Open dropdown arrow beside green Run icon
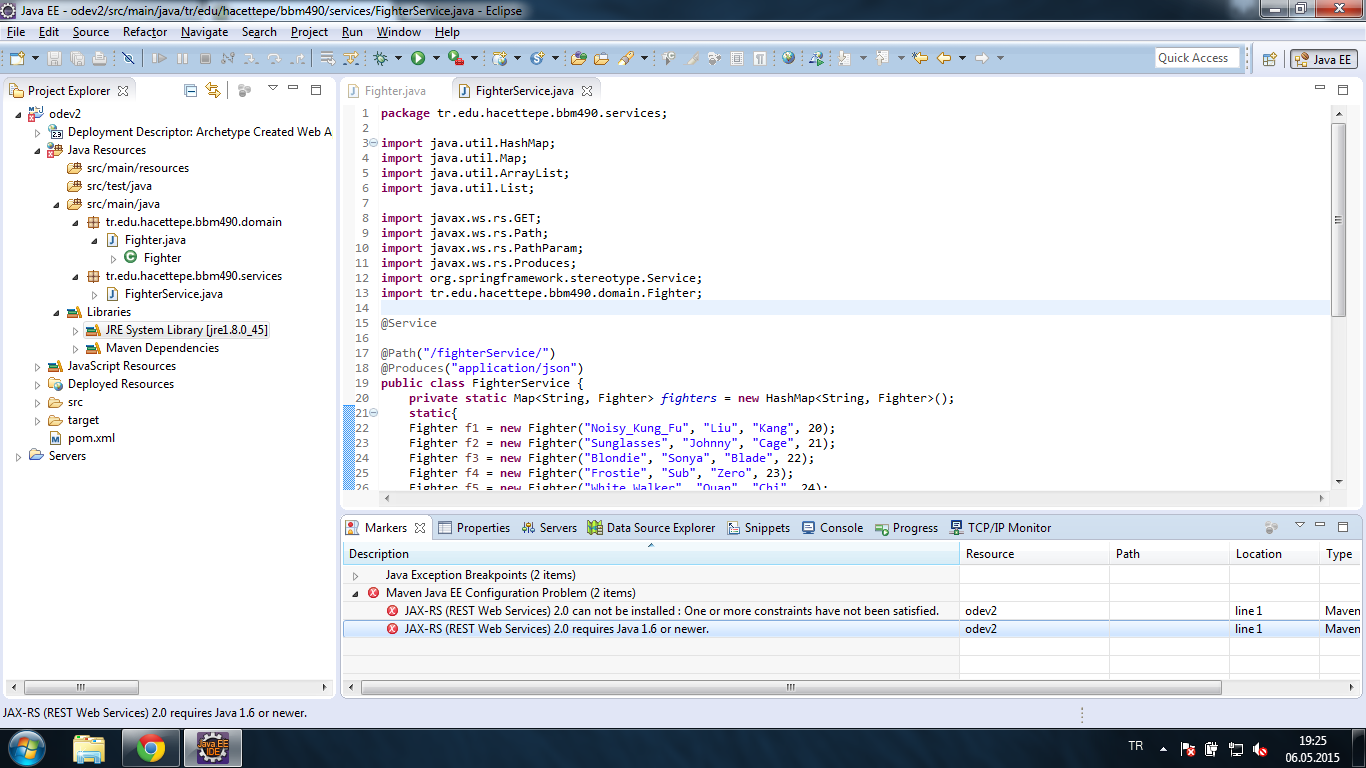Image resolution: width=1366 pixels, height=768 pixels. coord(436,58)
